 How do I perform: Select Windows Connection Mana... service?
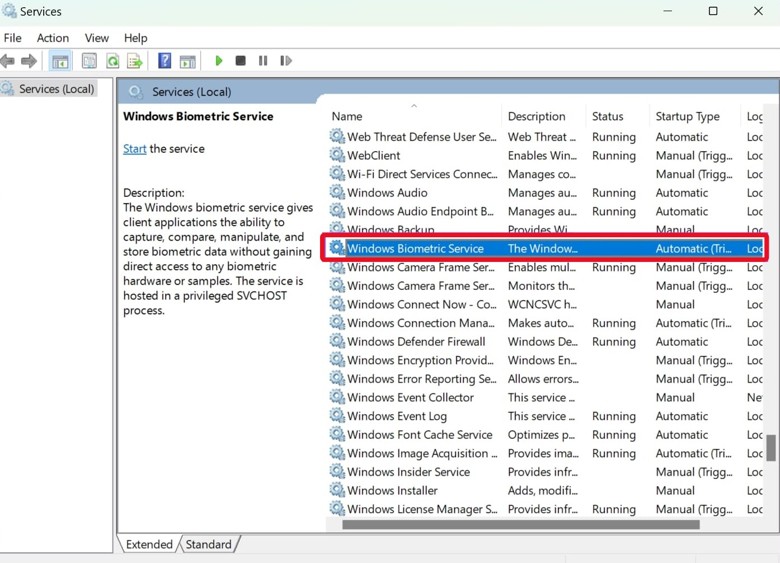click(x=421, y=323)
